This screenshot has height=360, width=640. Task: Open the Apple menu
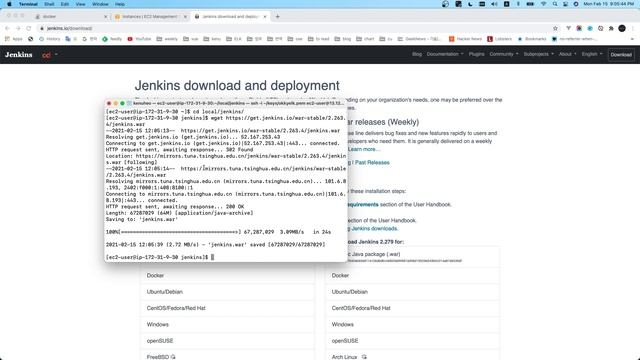9,4
